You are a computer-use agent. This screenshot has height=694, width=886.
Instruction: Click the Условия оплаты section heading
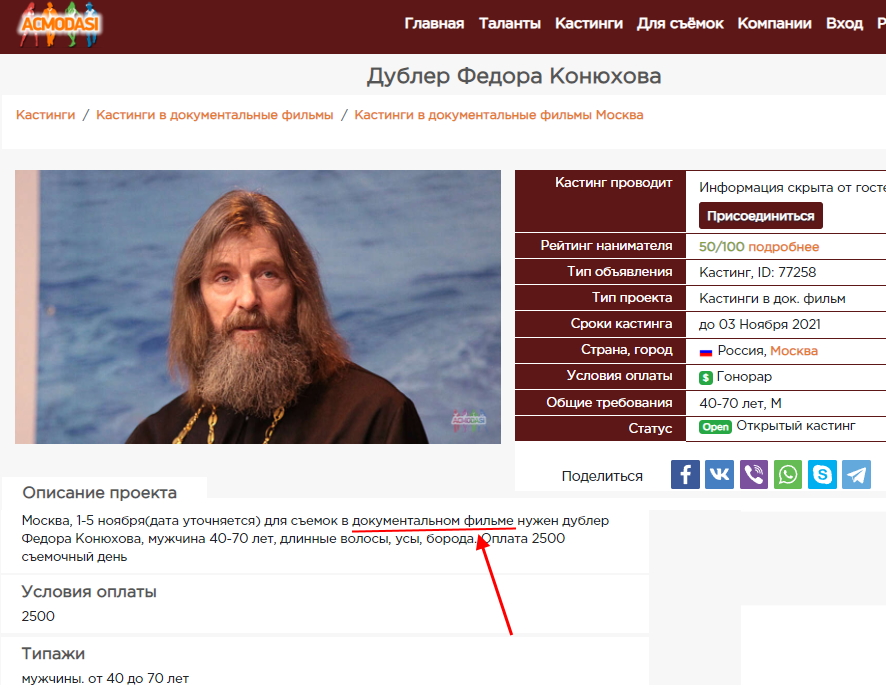coord(89,592)
